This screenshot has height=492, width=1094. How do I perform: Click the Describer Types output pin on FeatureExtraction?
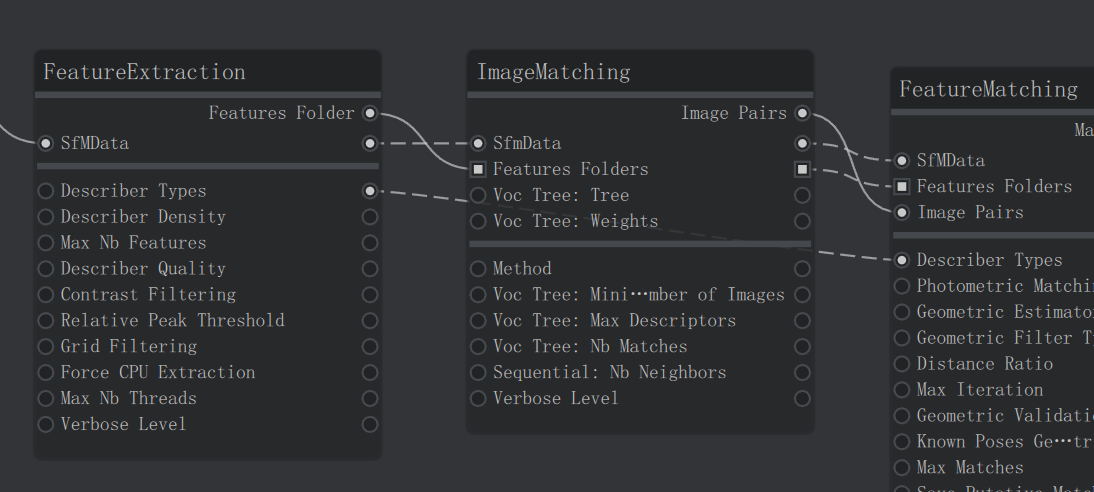coord(370,191)
